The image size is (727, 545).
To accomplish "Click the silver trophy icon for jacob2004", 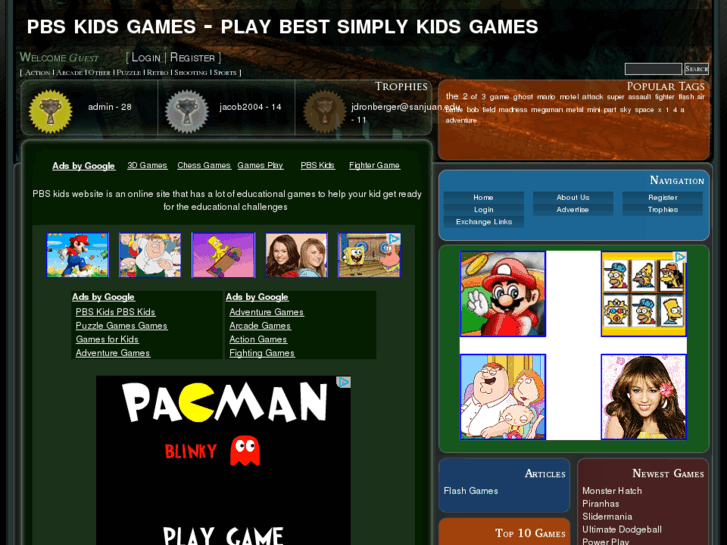I will click(x=187, y=112).
